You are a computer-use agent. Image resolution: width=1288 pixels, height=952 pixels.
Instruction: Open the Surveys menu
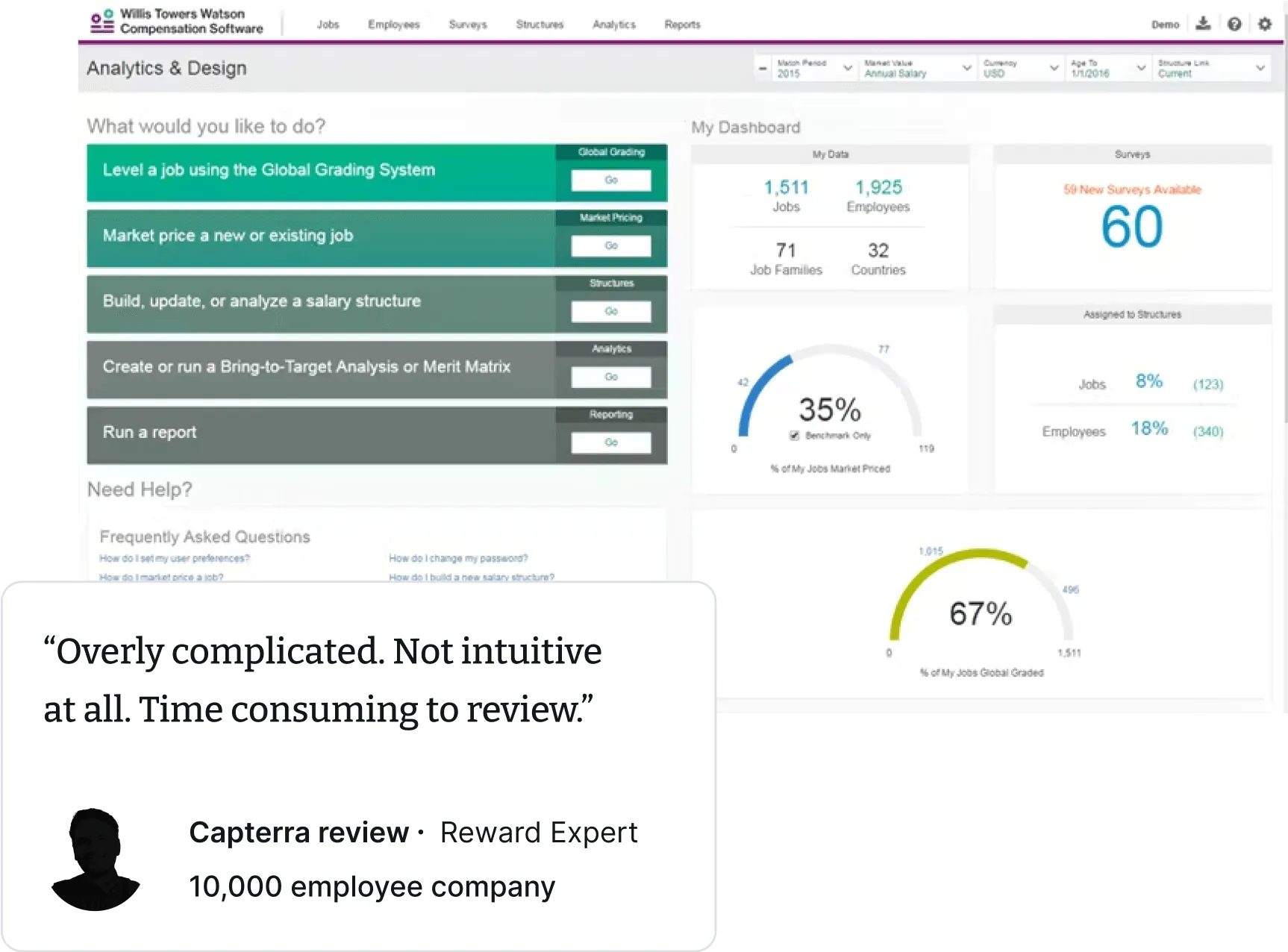pyautogui.click(x=468, y=25)
